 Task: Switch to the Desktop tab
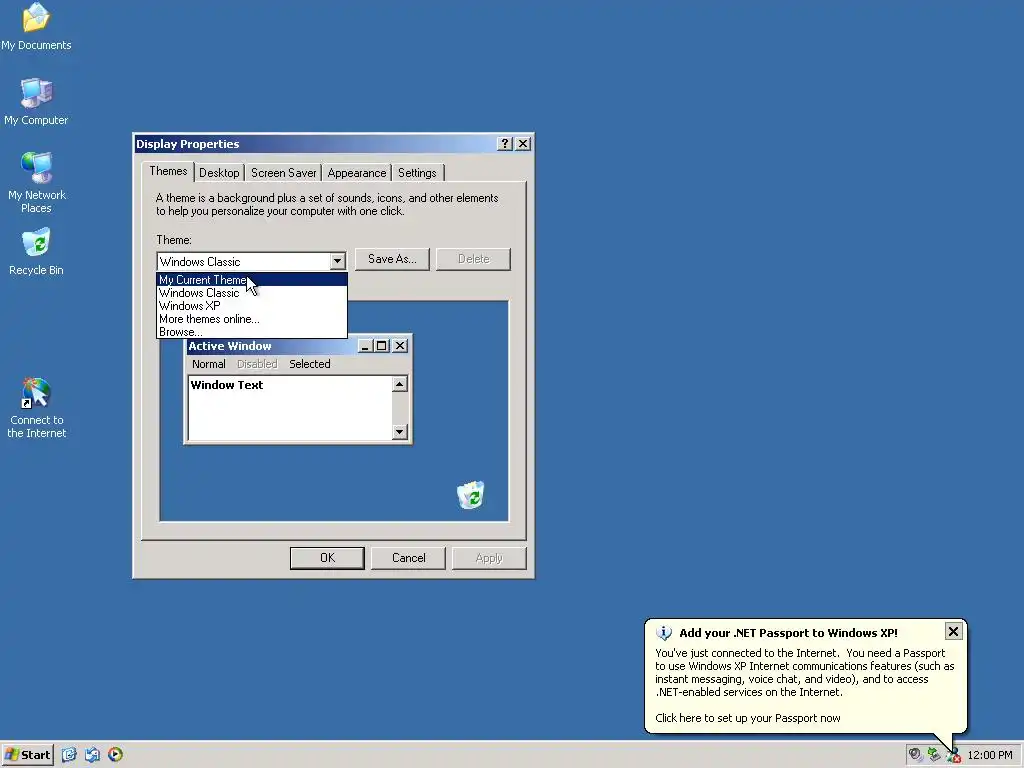click(219, 173)
